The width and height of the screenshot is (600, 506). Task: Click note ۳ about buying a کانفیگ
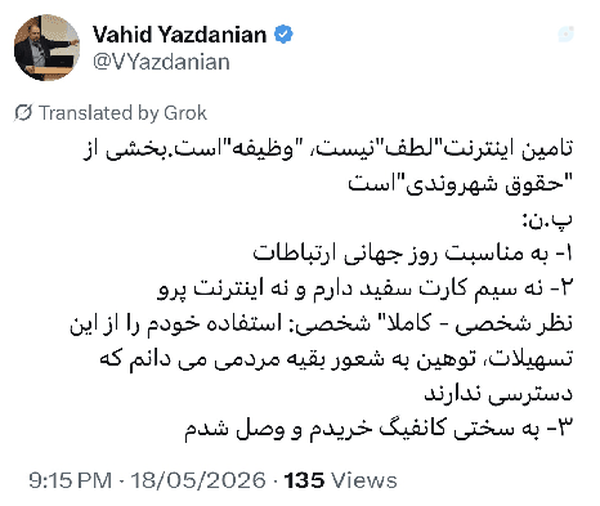pyautogui.click(x=378, y=429)
